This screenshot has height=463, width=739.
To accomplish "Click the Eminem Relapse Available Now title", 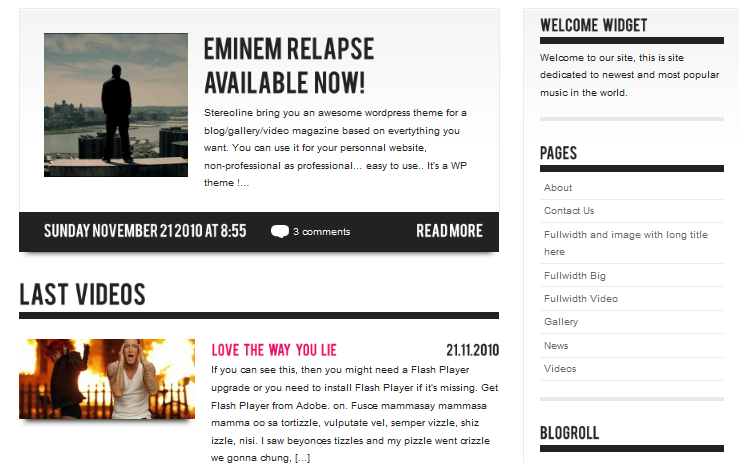I will (x=289, y=66).
